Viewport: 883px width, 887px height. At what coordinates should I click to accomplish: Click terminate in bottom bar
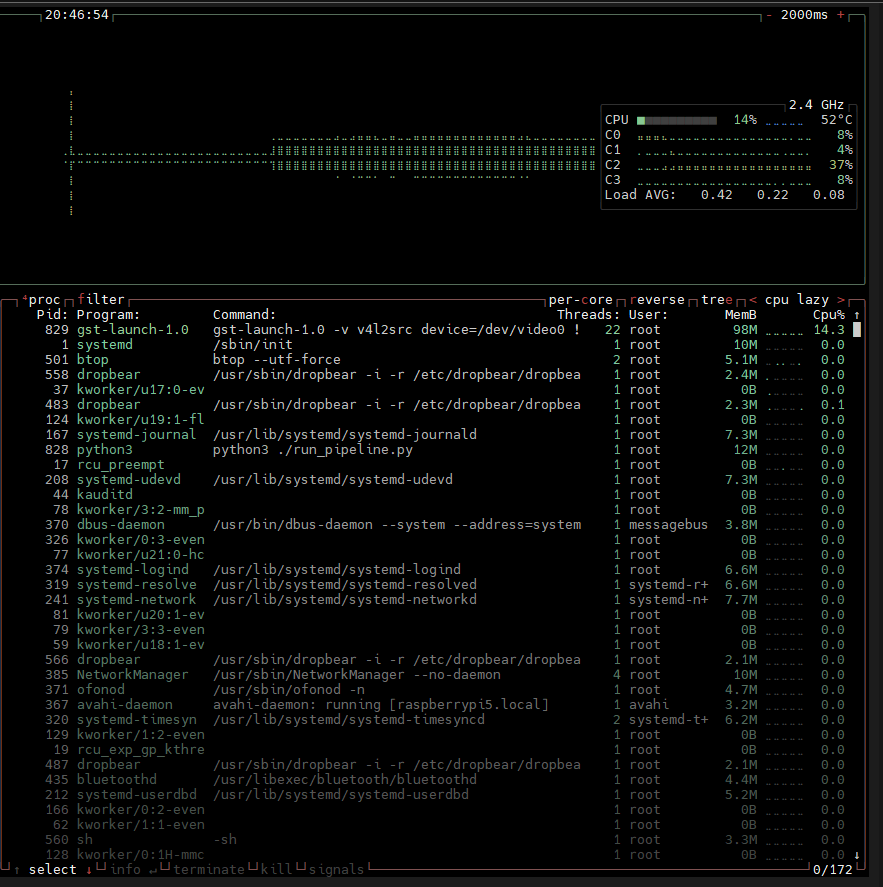pyautogui.click(x=209, y=869)
